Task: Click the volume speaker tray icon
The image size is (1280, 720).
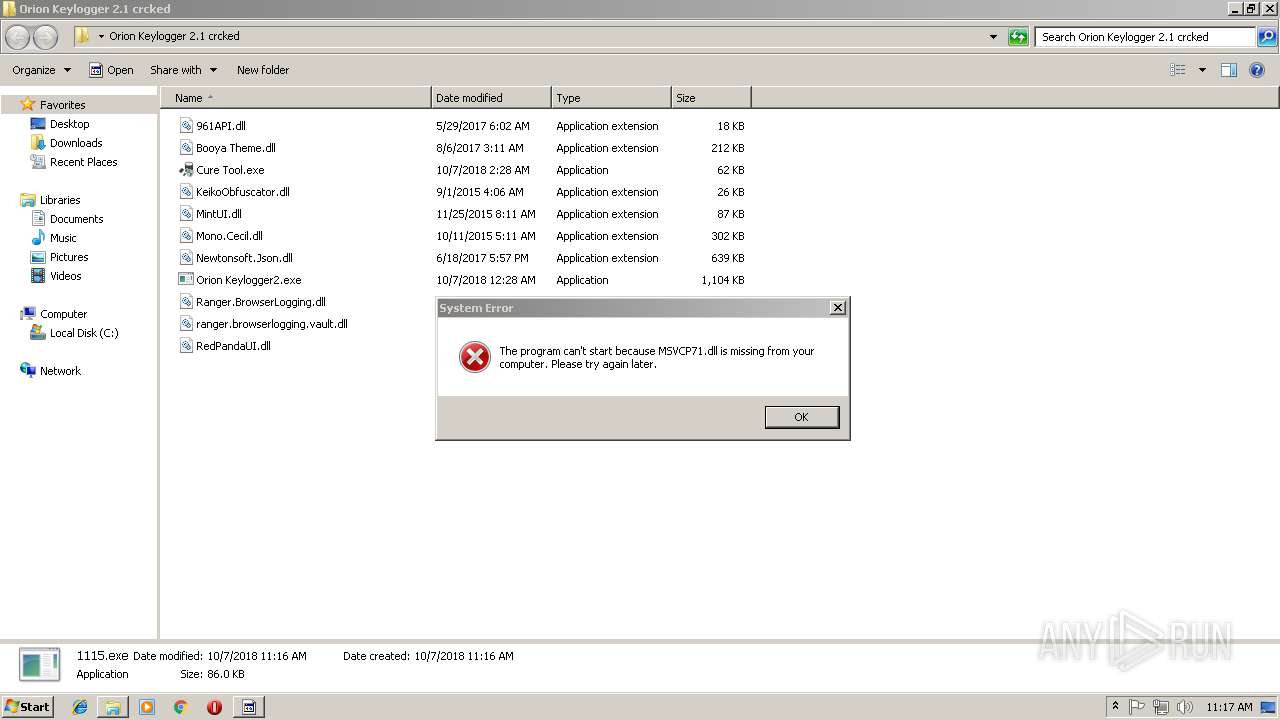Action: (x=1185, y=707)
